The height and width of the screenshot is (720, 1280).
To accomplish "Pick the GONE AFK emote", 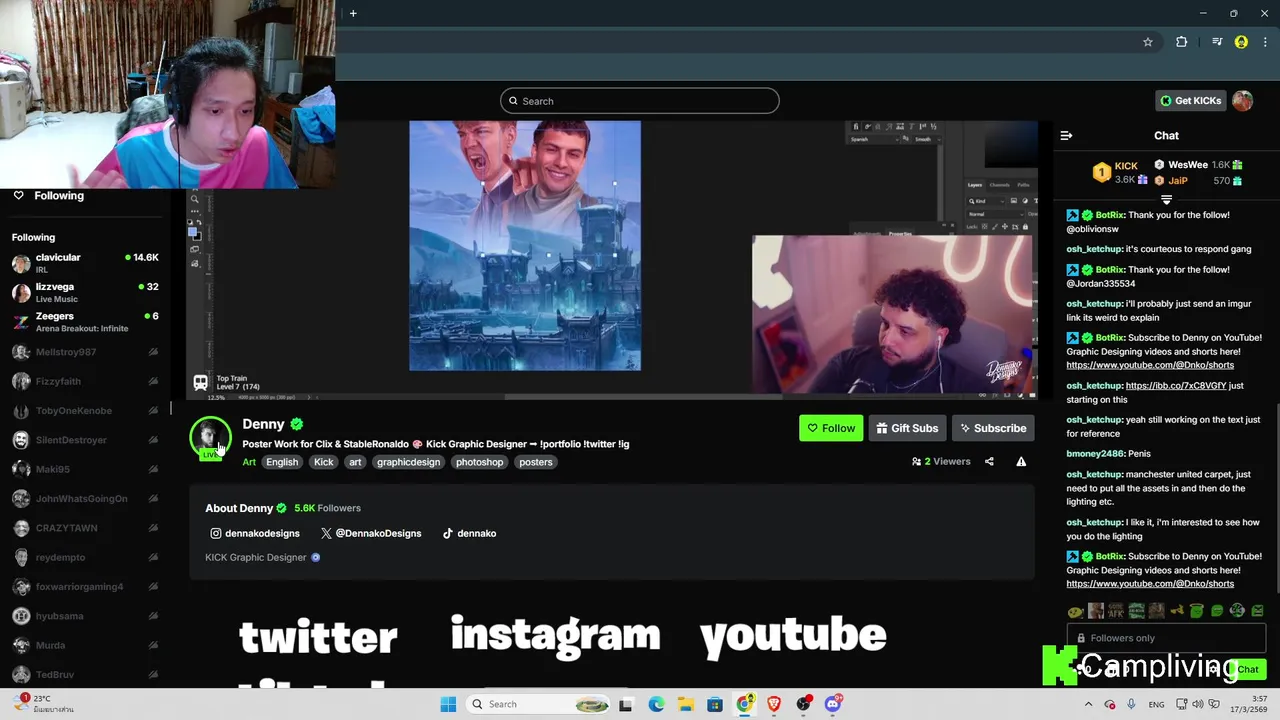I will tap(1116, 611).
